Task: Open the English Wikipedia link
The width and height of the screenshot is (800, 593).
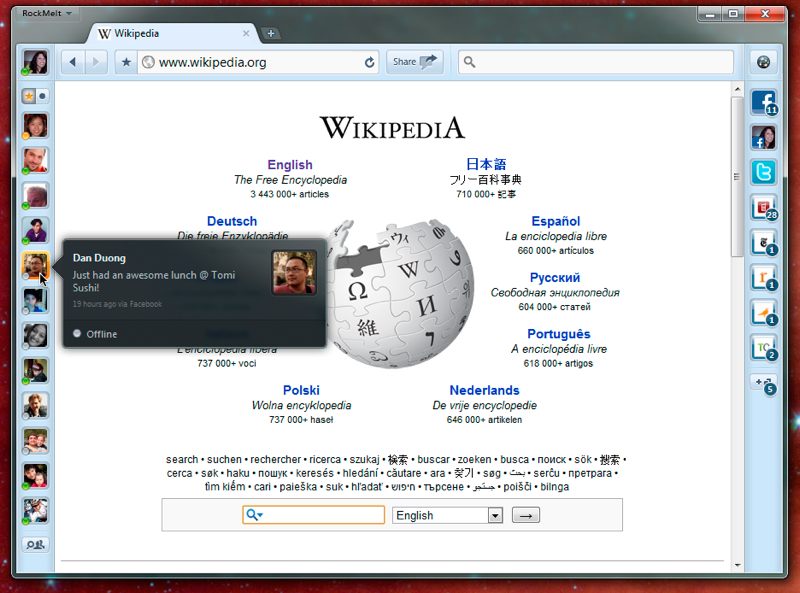Action: tap(290, 165)
